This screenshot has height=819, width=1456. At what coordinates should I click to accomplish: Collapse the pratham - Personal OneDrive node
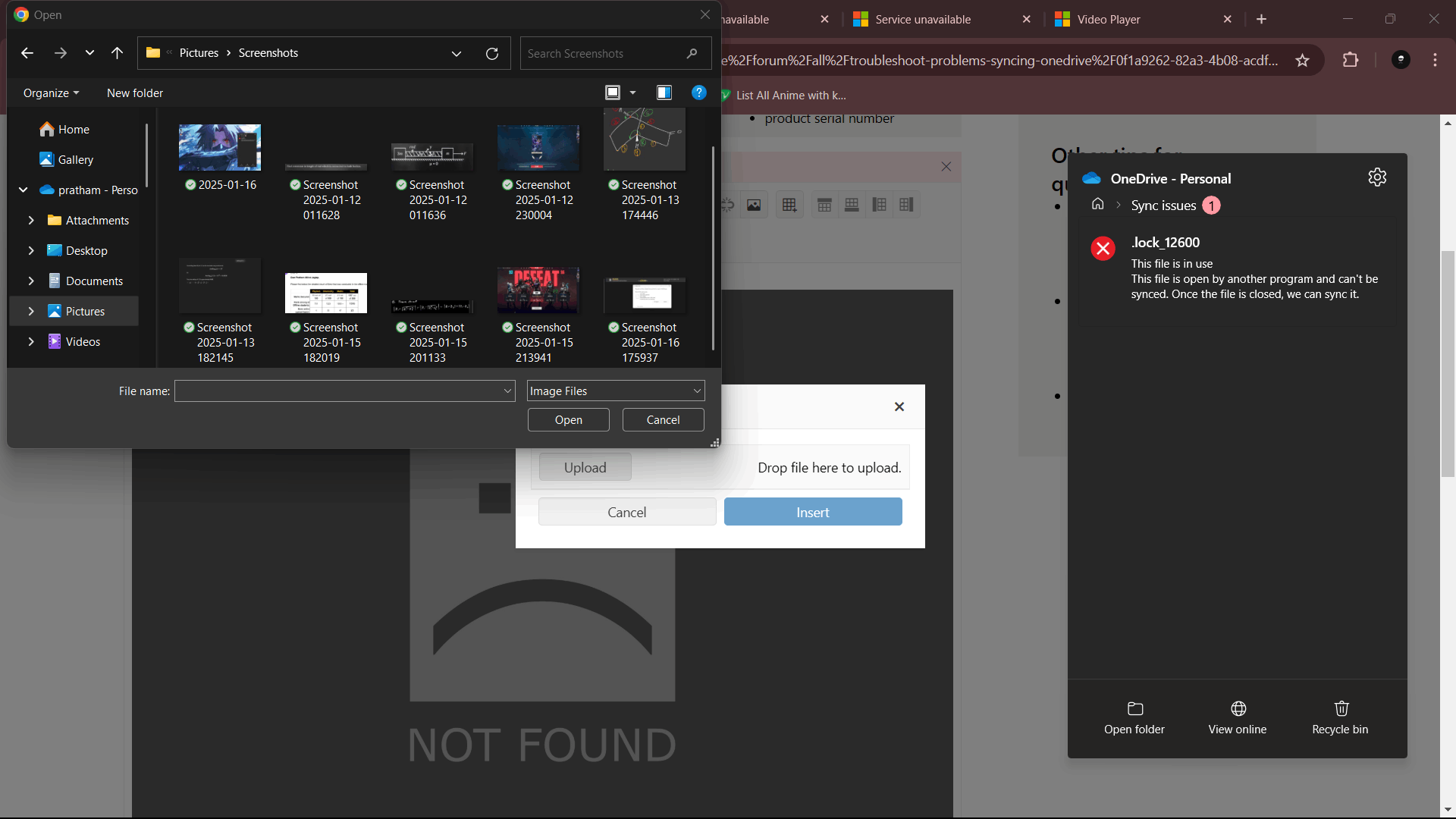coord(24,190)
